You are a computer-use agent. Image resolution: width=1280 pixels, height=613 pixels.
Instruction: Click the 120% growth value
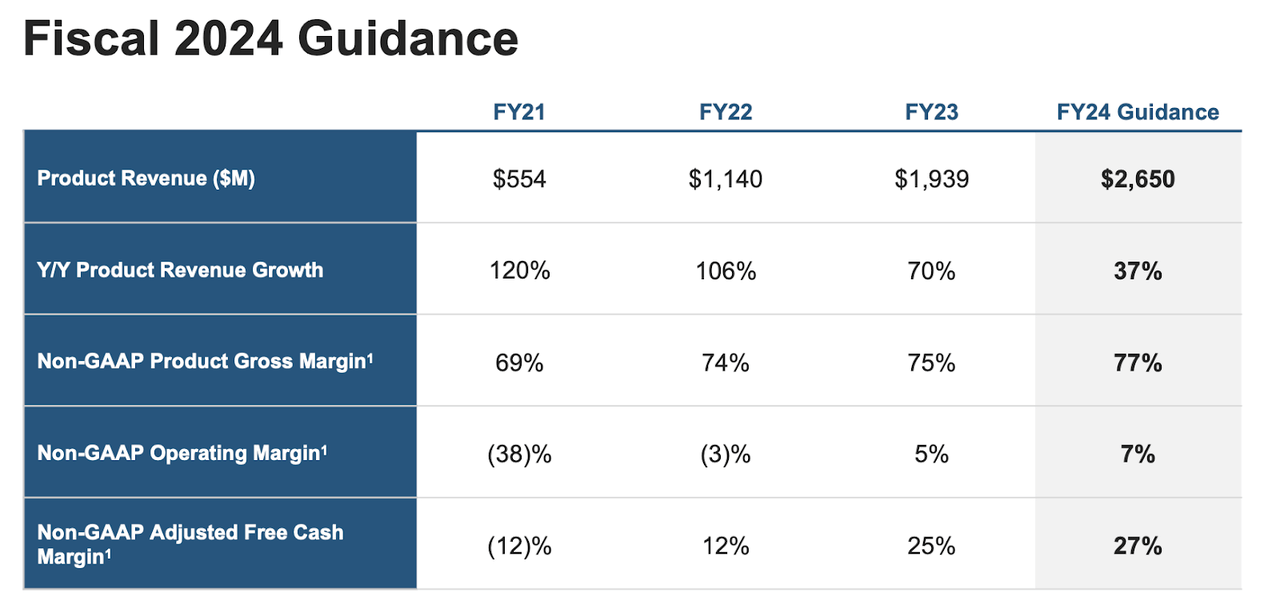[519, 270]
